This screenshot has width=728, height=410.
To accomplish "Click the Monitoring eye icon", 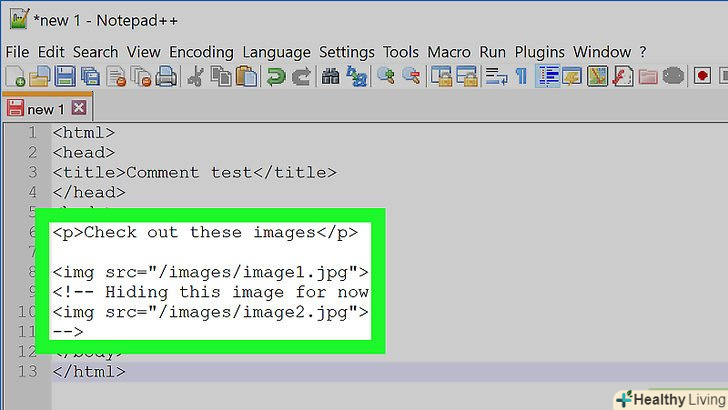I will pos(673,76).
